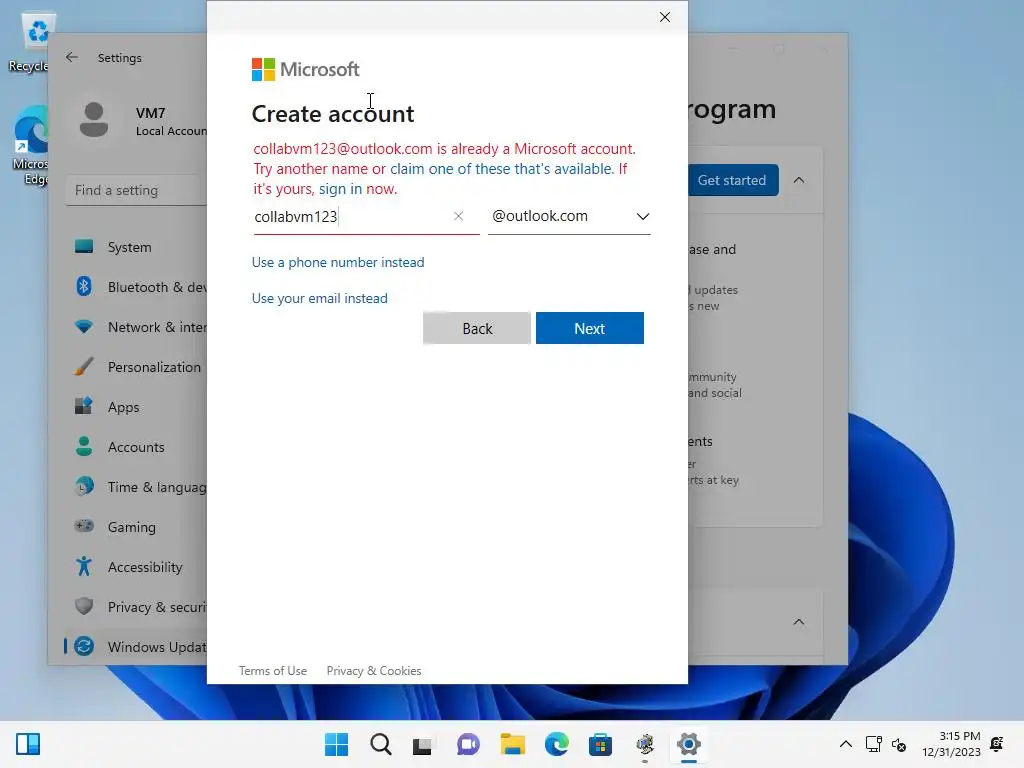Close the Create account dialog
The height and width of the screenshot is (768, 1024).
(665, 17)
